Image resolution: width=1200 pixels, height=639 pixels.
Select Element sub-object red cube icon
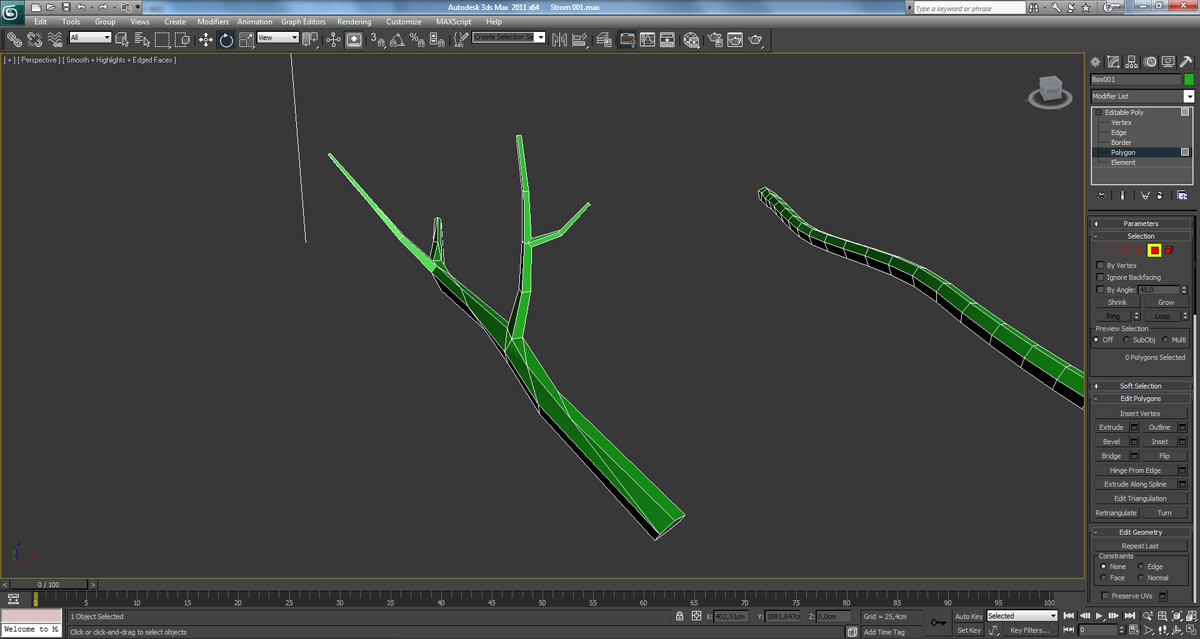coord(1168,250)
